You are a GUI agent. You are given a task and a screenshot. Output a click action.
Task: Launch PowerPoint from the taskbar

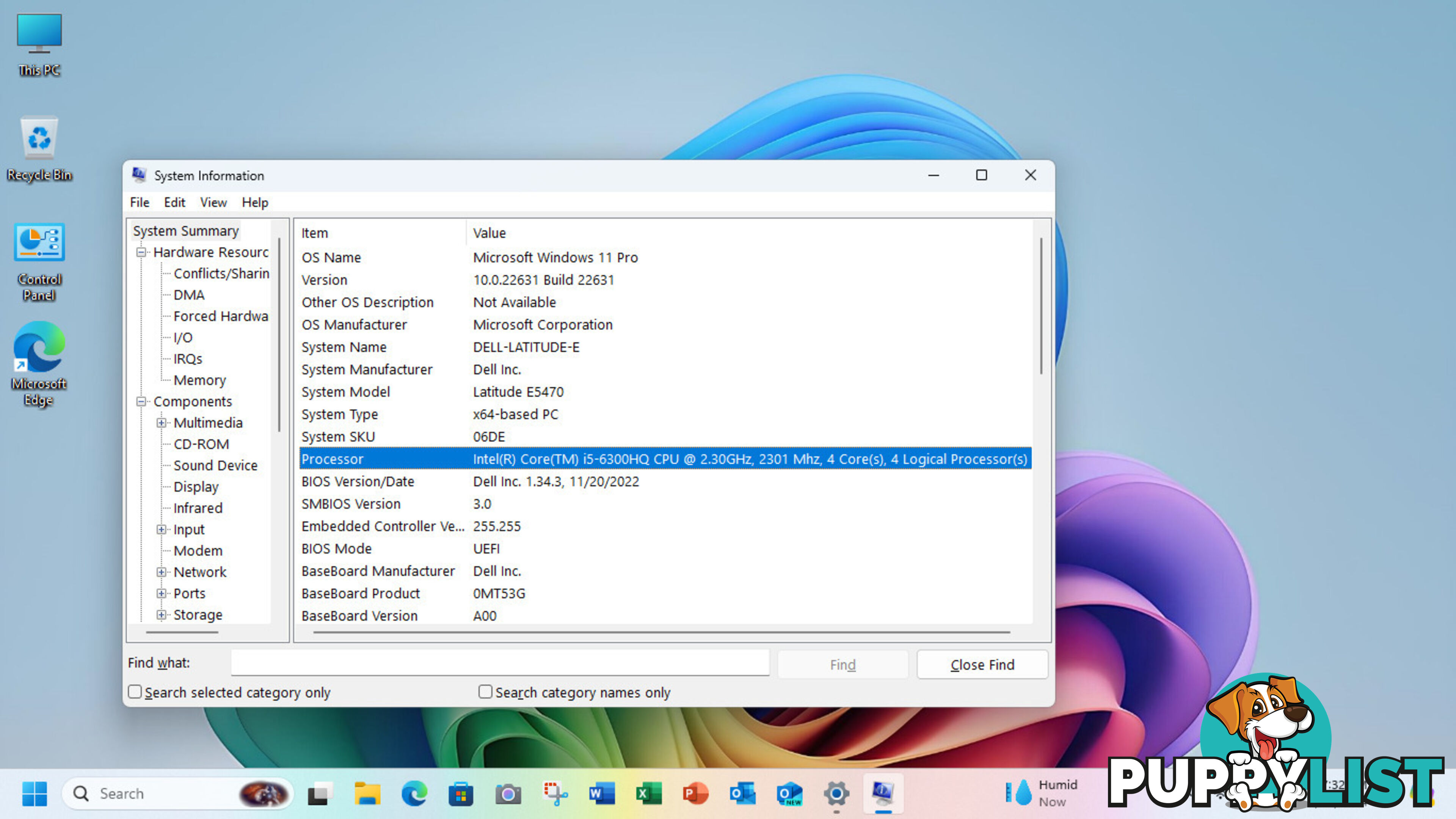tap(695, 794)
